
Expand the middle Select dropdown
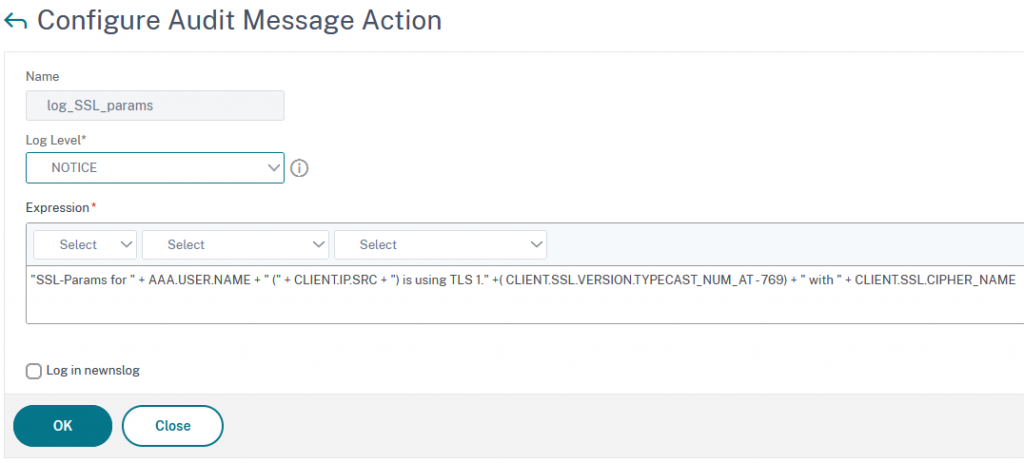(235, 245)
